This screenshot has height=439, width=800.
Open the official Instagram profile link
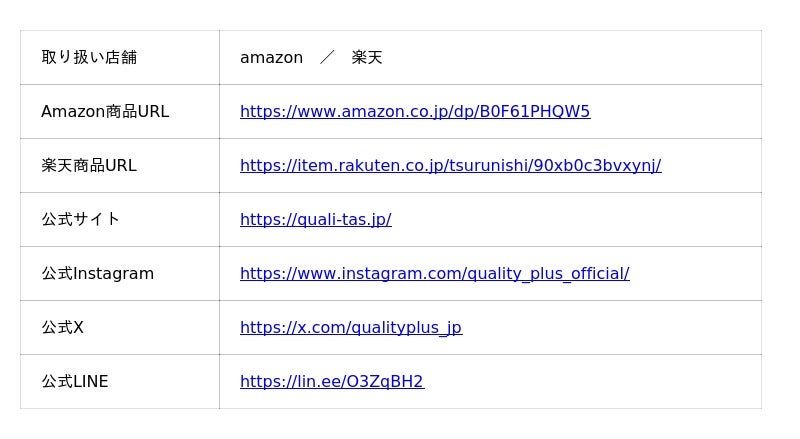[434, 274]
